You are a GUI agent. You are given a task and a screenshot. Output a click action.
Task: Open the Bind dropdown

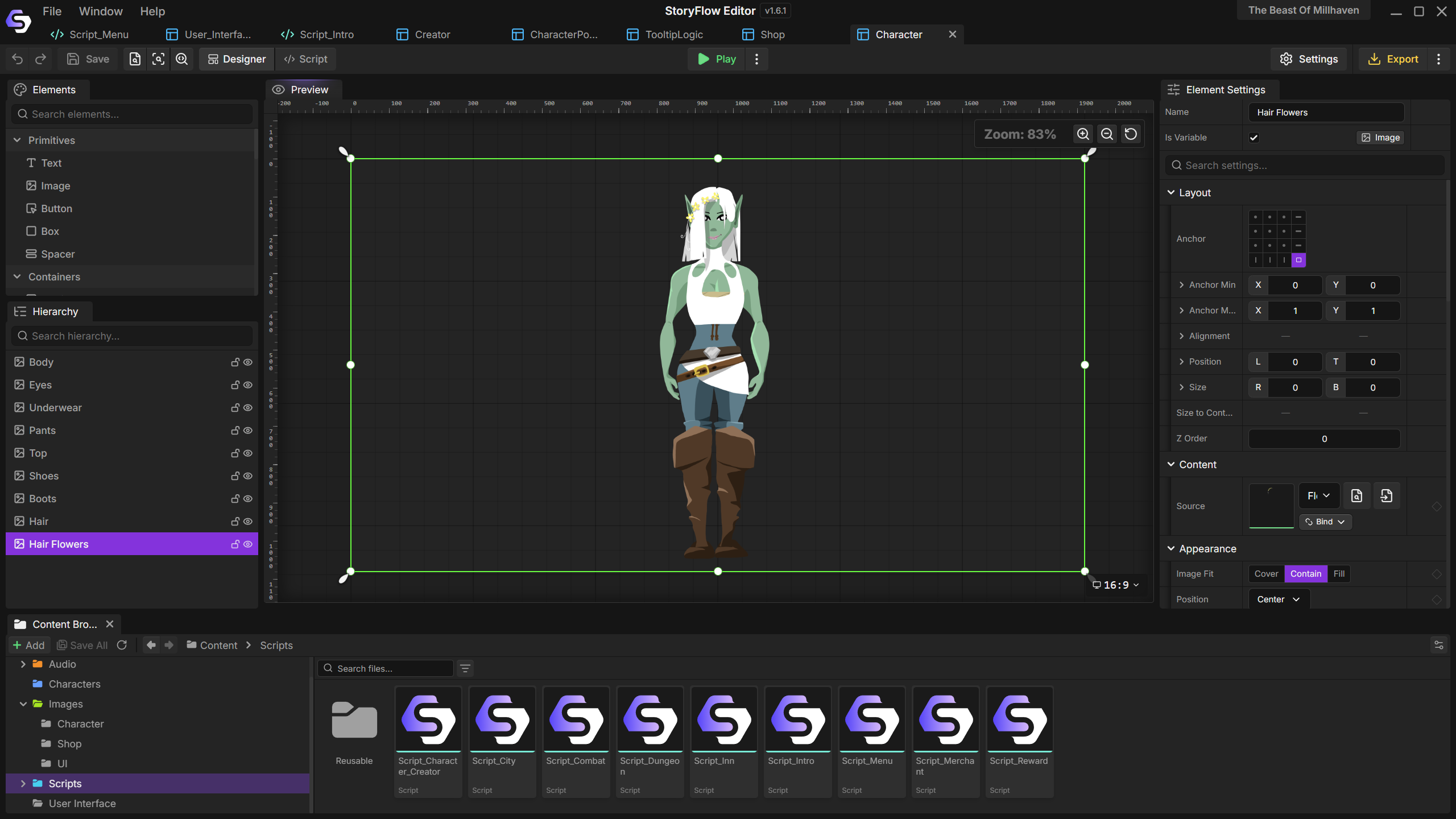(1325, 522)
